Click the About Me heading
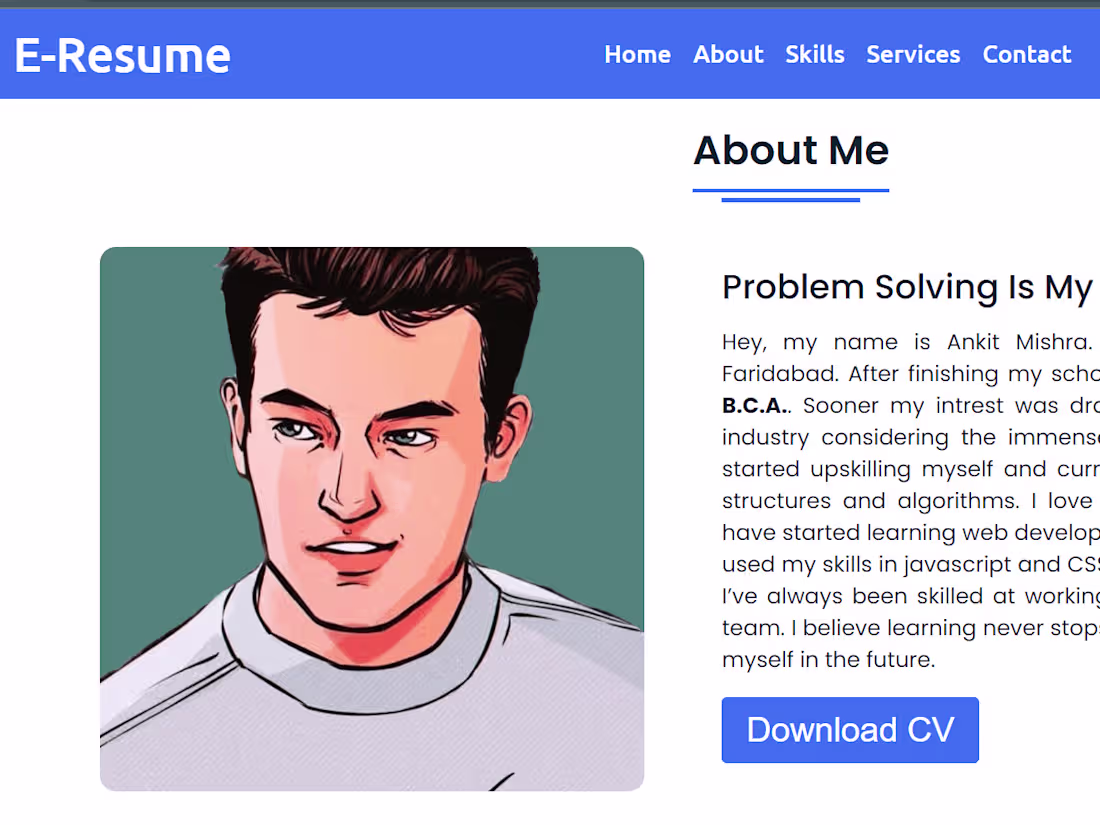 791,150
